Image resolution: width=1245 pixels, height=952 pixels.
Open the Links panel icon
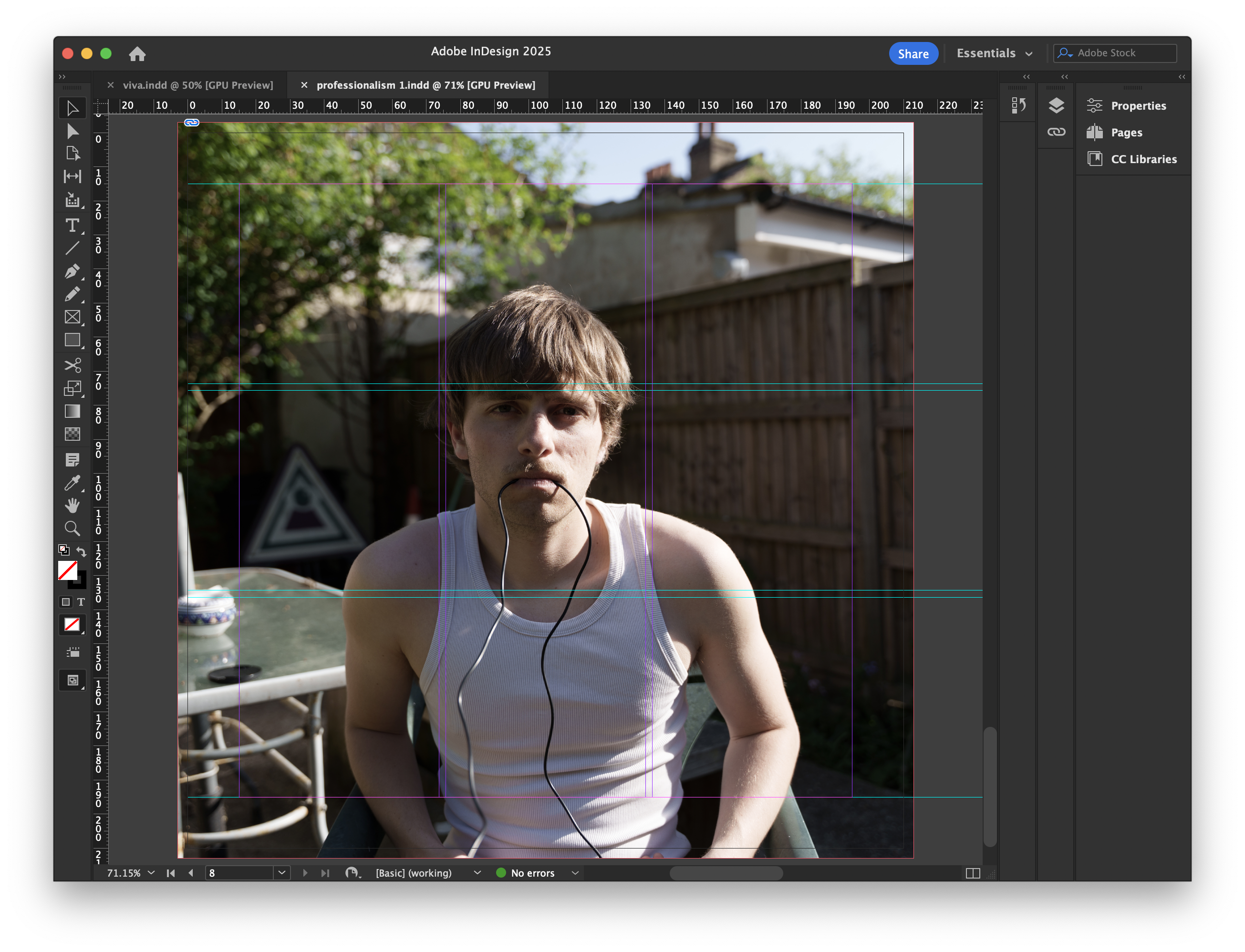tap(1056, 132)
